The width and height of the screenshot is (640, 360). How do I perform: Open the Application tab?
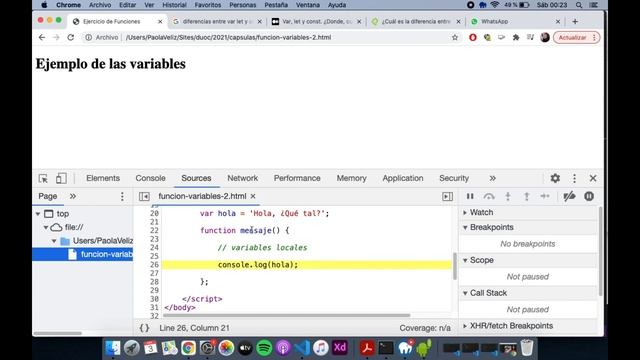coord(403,178)
